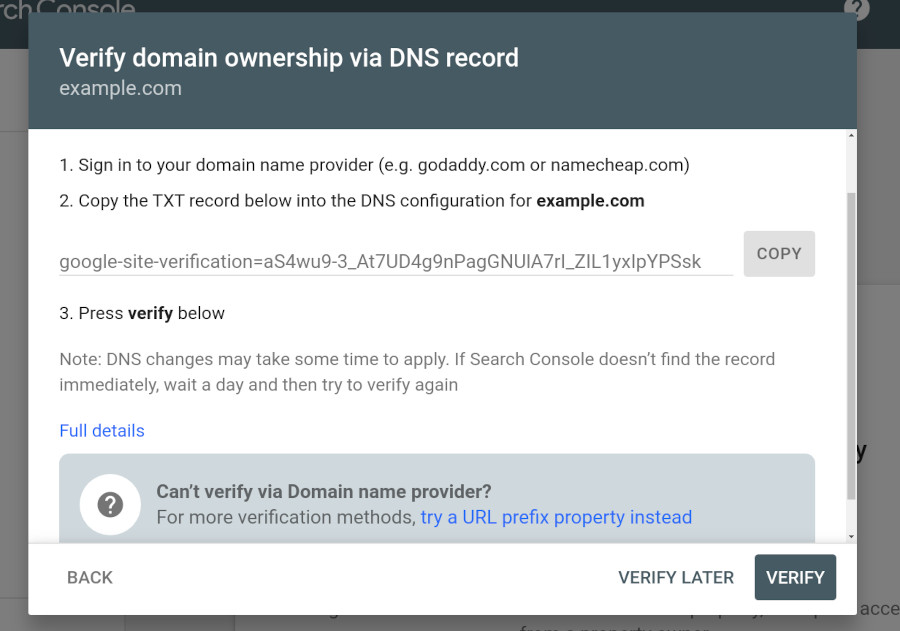Click the DNS changes note text
The image size is (900, 631).
click(417, 372)
